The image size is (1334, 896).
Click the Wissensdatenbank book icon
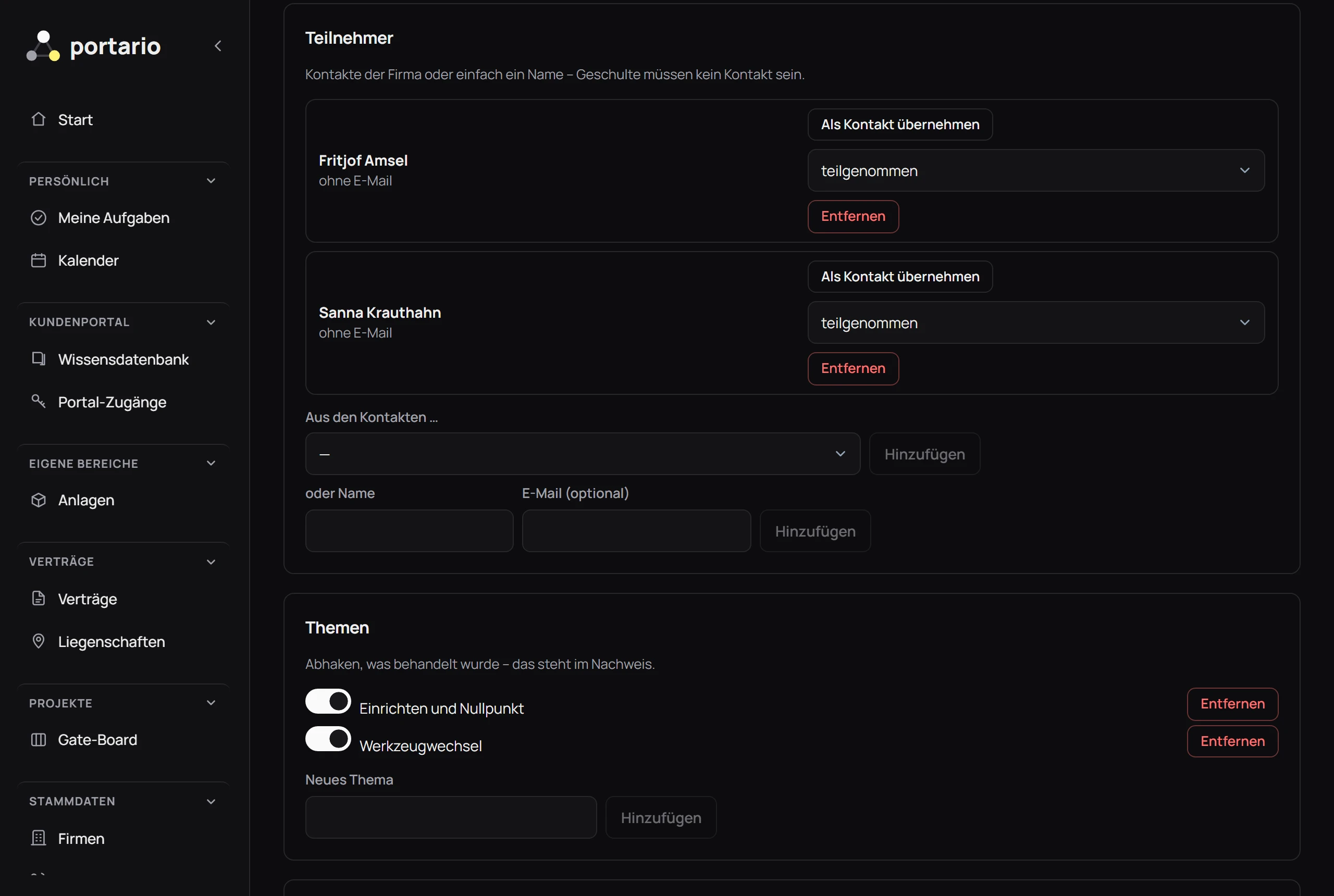38,359
